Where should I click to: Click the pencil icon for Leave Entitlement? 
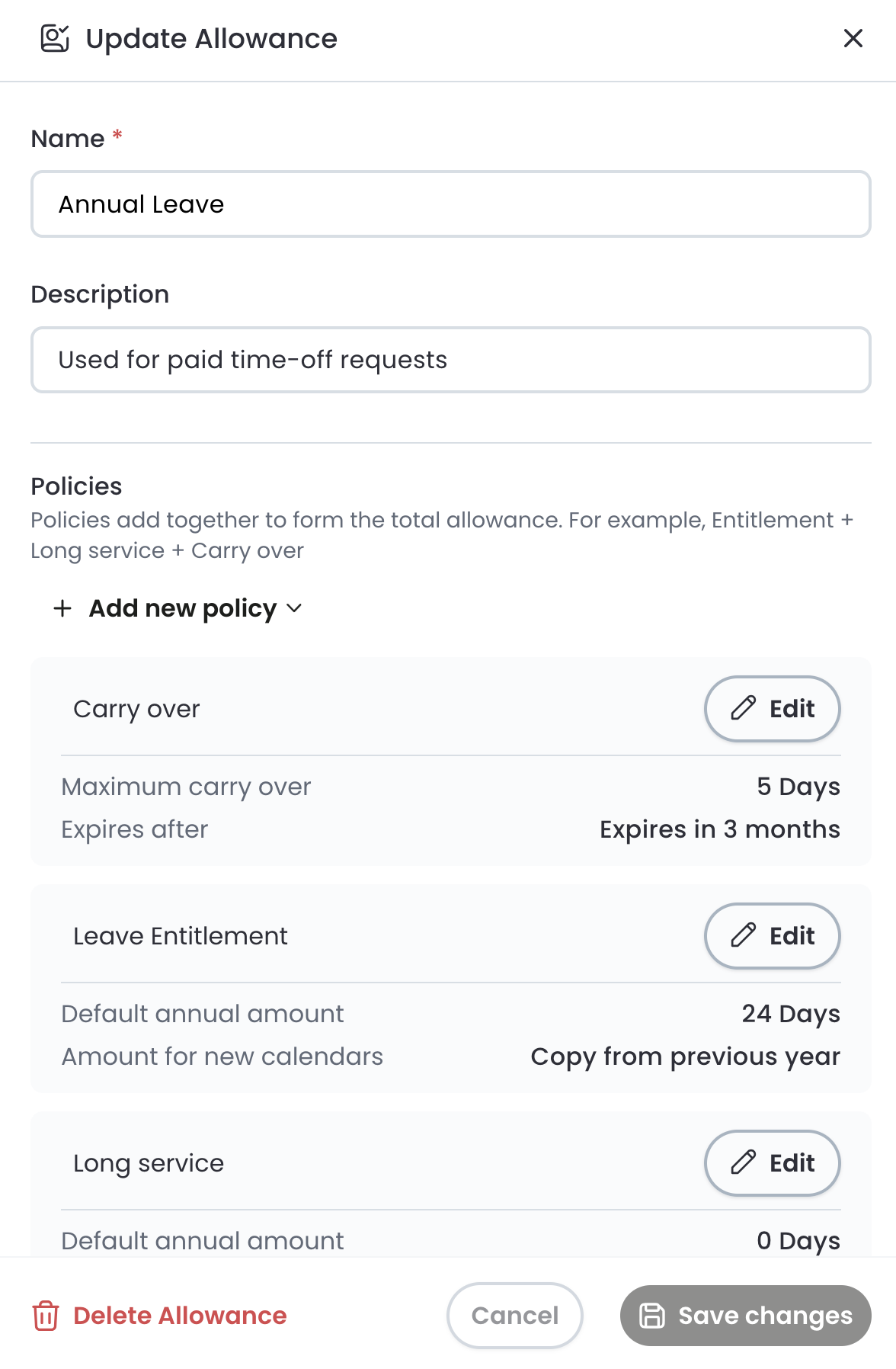[x=743, y=935]
